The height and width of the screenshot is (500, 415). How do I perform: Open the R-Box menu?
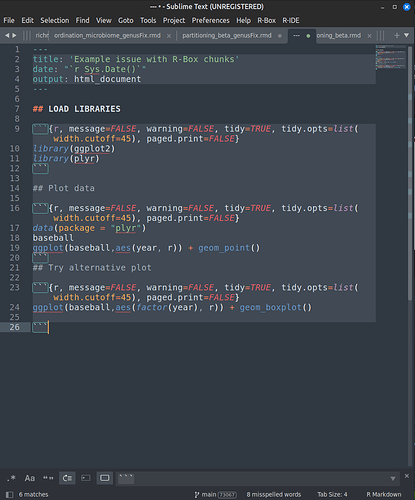pos(266,20)
